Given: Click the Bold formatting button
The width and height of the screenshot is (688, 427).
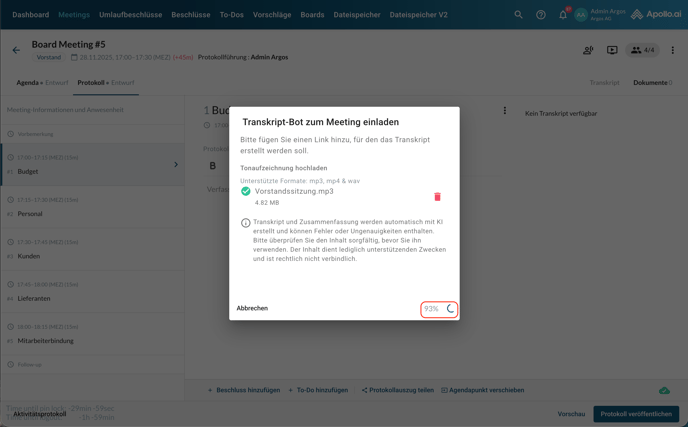Looking at the screenshot, I should point(212,166).
